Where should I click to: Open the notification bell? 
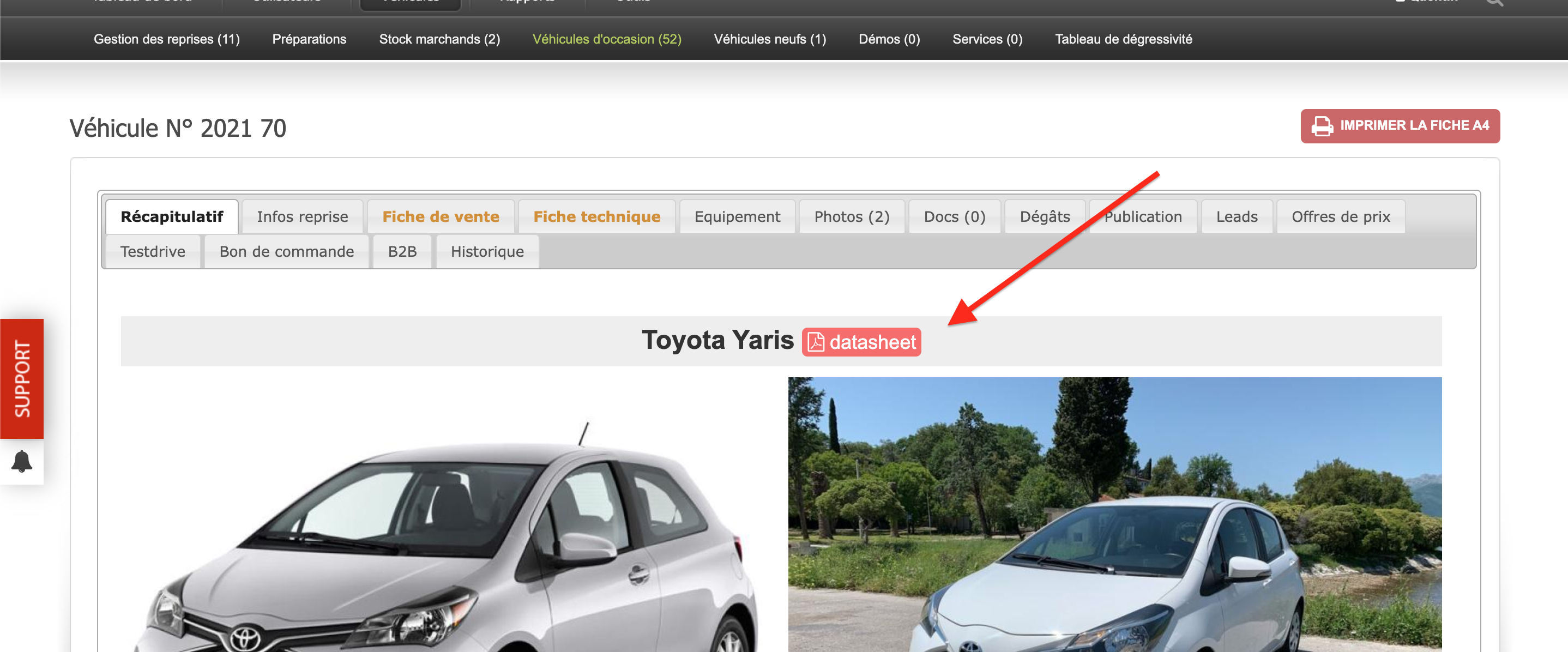pos(22,461)
